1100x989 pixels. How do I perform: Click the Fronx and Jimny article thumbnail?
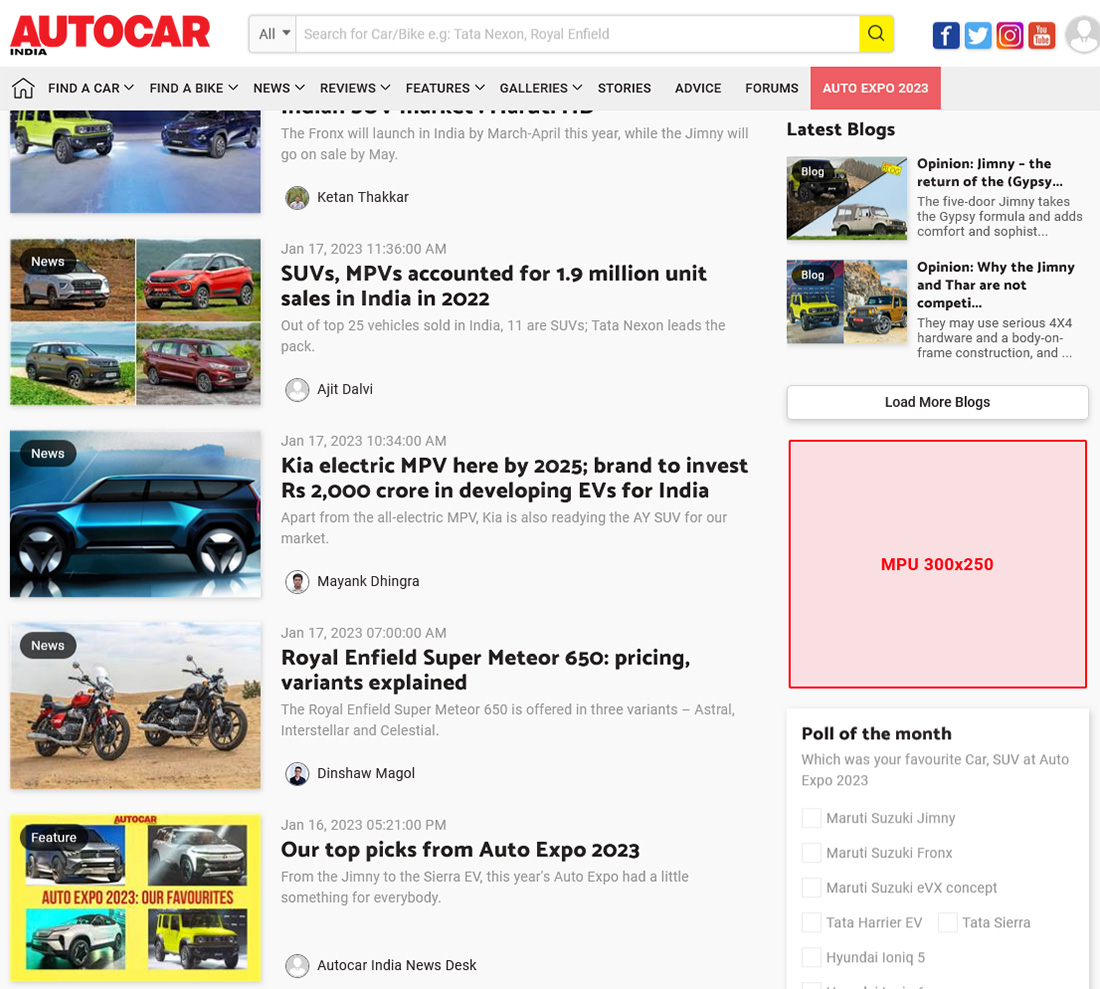pyautogui.click(x=135, y=161)
